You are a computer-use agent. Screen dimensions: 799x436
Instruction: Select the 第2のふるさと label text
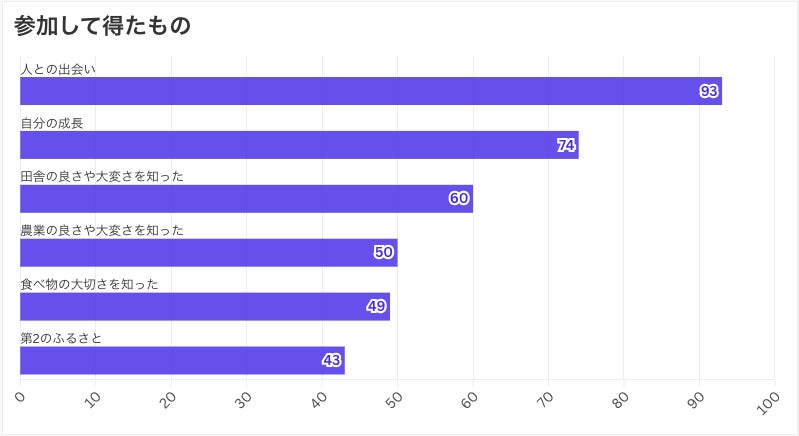[x=61, y=339]
